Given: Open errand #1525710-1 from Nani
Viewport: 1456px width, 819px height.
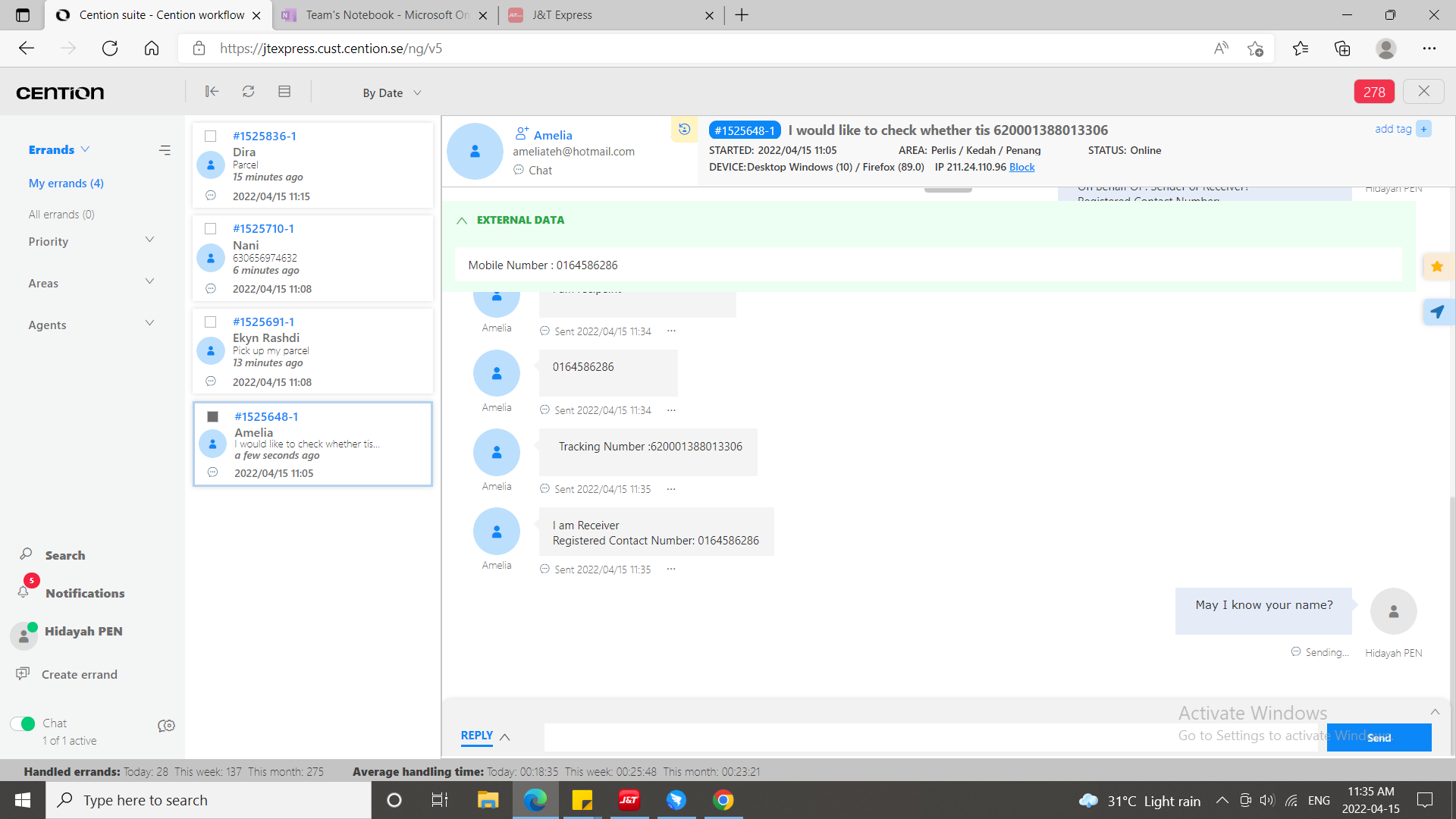Looking at the screenshot, I should [x=312, y=259].
